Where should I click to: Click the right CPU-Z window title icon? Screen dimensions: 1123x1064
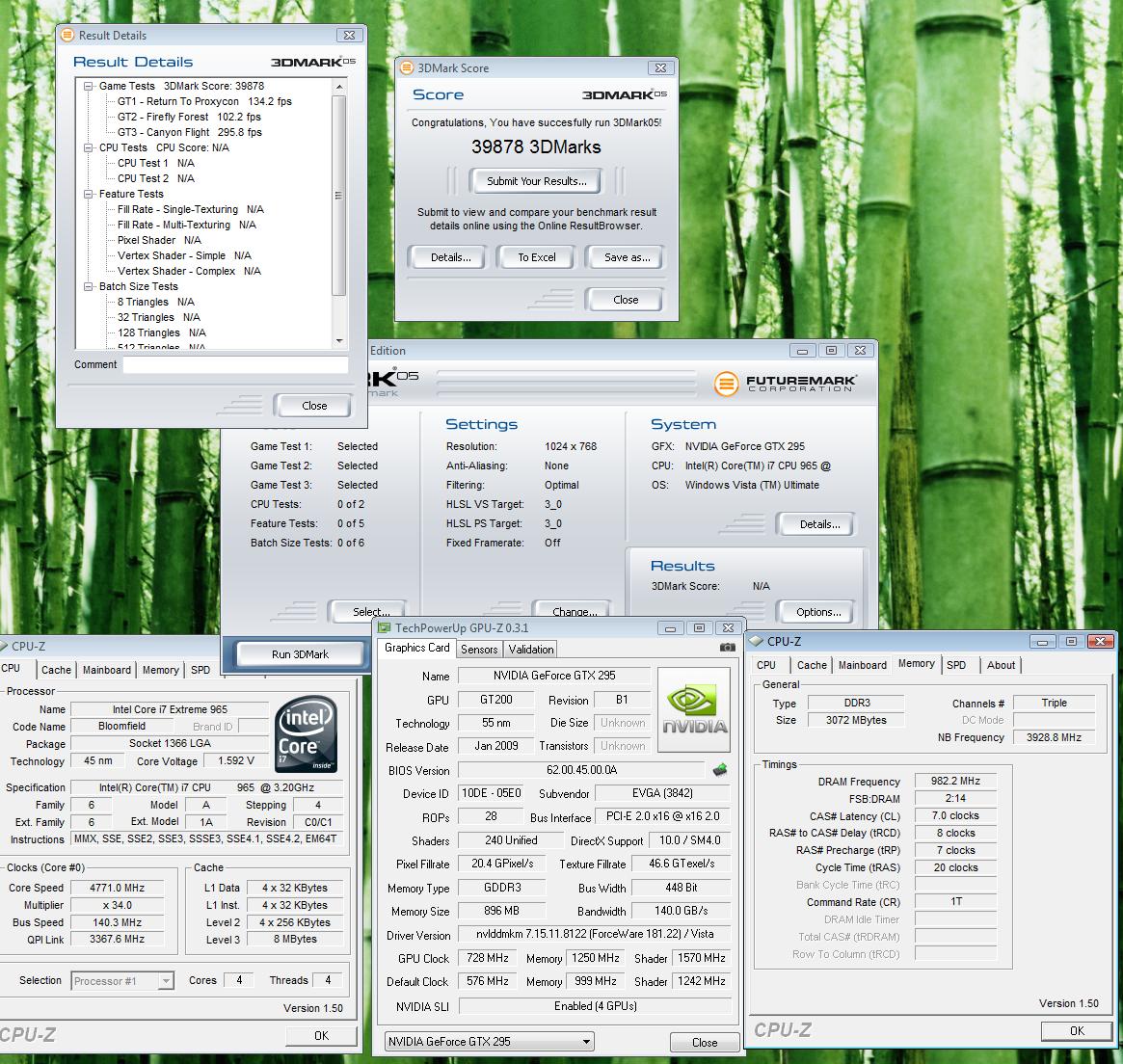(x=756, y=641)
